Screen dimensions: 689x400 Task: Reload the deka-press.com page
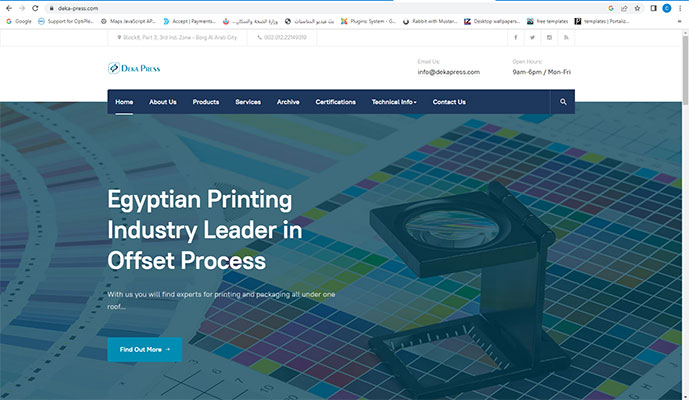tap(35, 8)
